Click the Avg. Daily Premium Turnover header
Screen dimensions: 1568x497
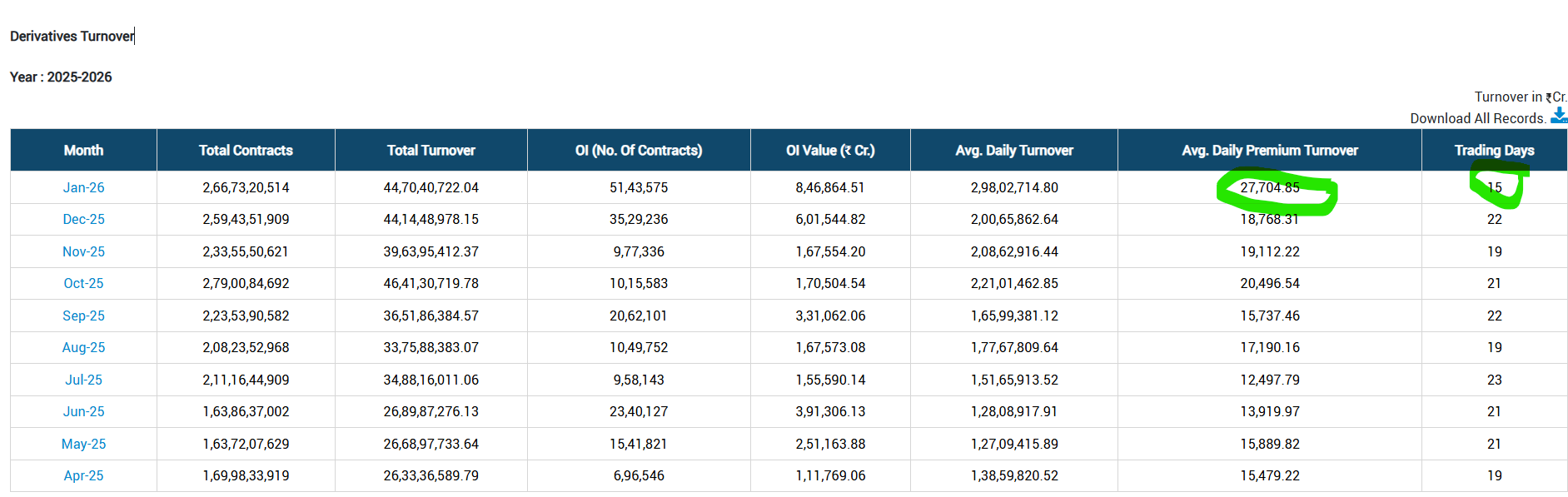1269,151
